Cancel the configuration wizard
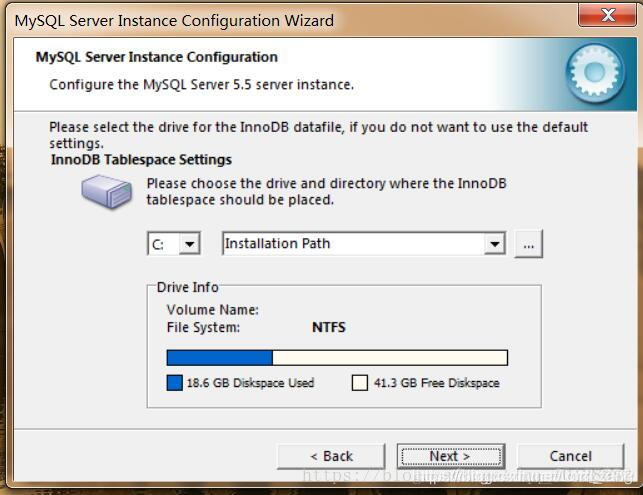 [570, 456]
